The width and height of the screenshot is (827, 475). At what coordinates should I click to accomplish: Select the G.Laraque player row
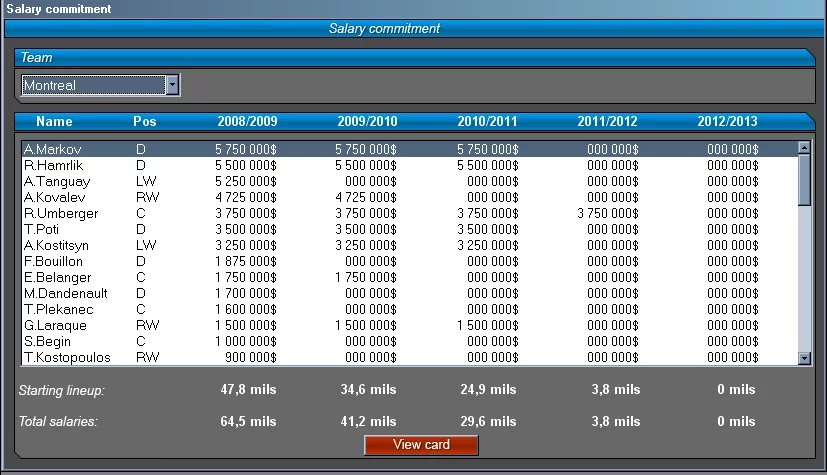pos(410,325)
